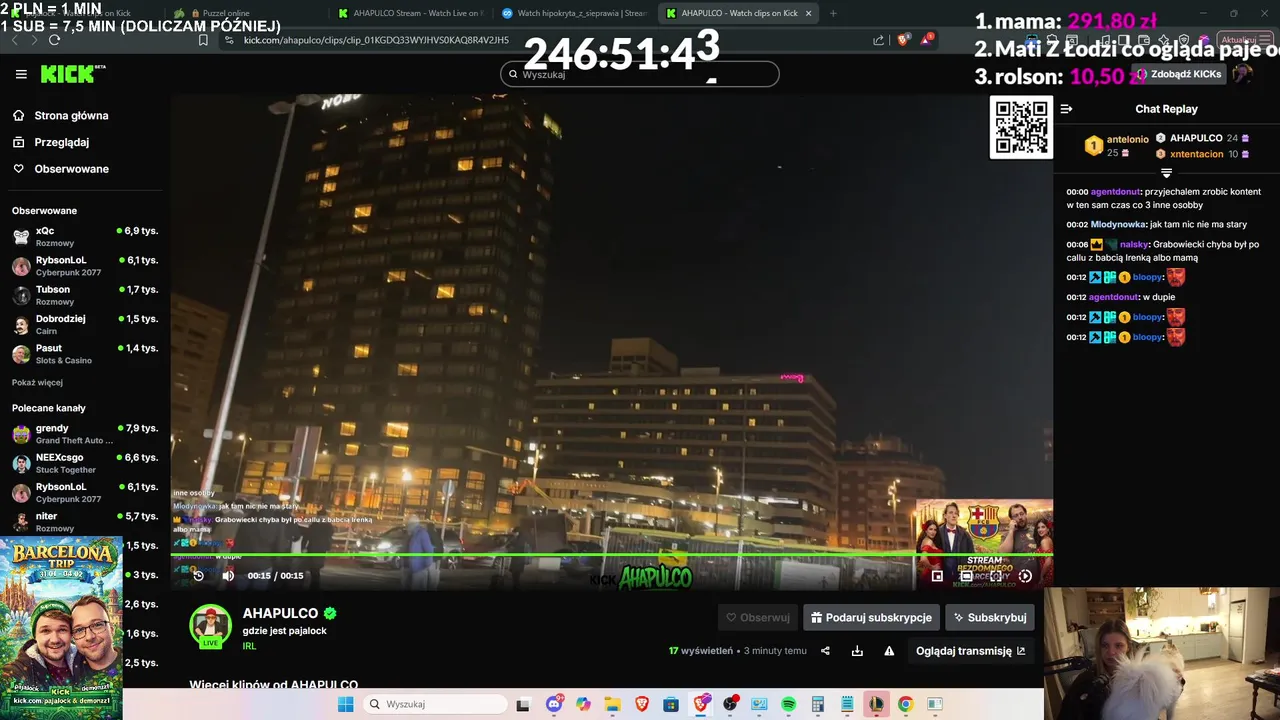Open the Windows Start menu

[345, 704]
